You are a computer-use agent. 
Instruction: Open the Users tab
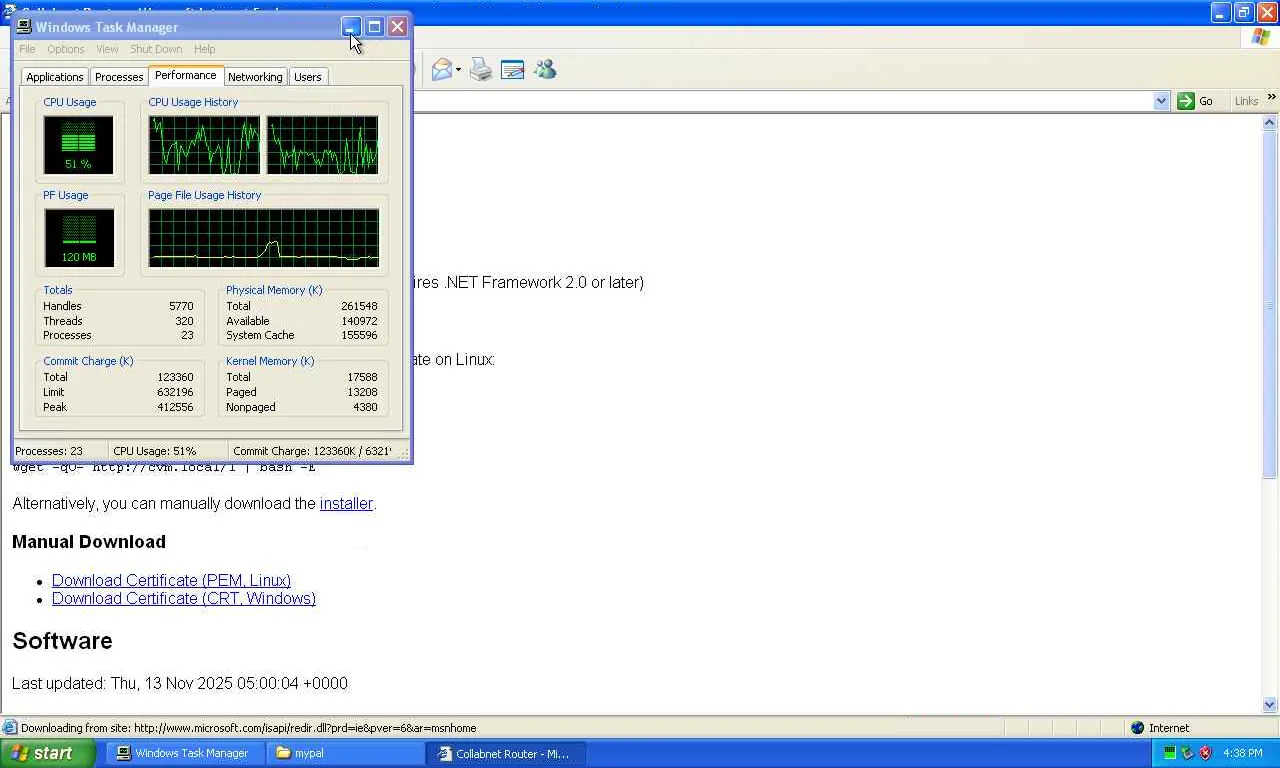click(x=308, y=77)
